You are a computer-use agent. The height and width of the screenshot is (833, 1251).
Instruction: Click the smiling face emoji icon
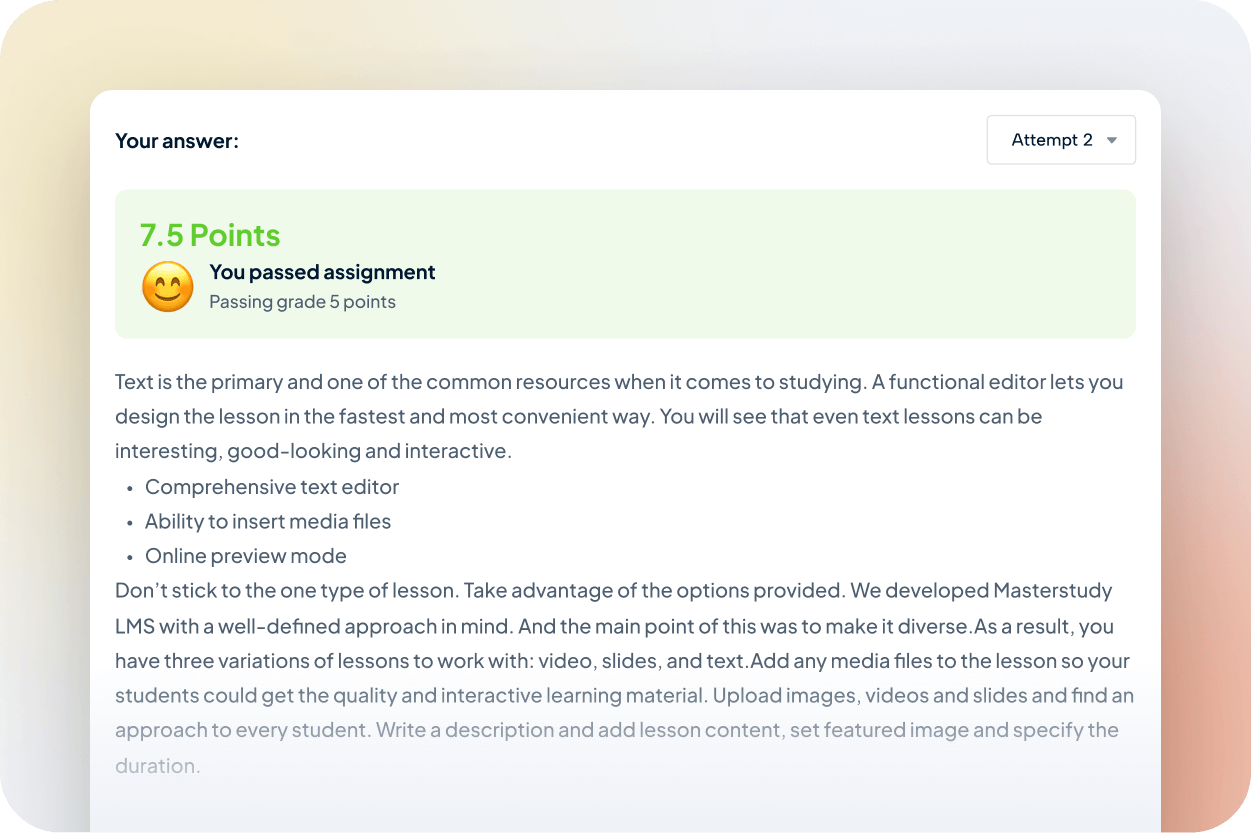click(x=167, y=287)
